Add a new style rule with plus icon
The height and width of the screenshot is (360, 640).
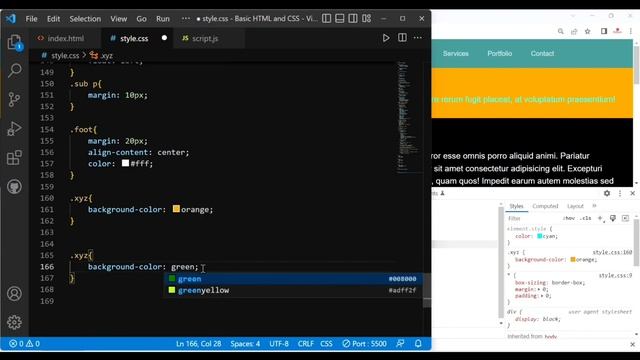[x=600, y=218]
